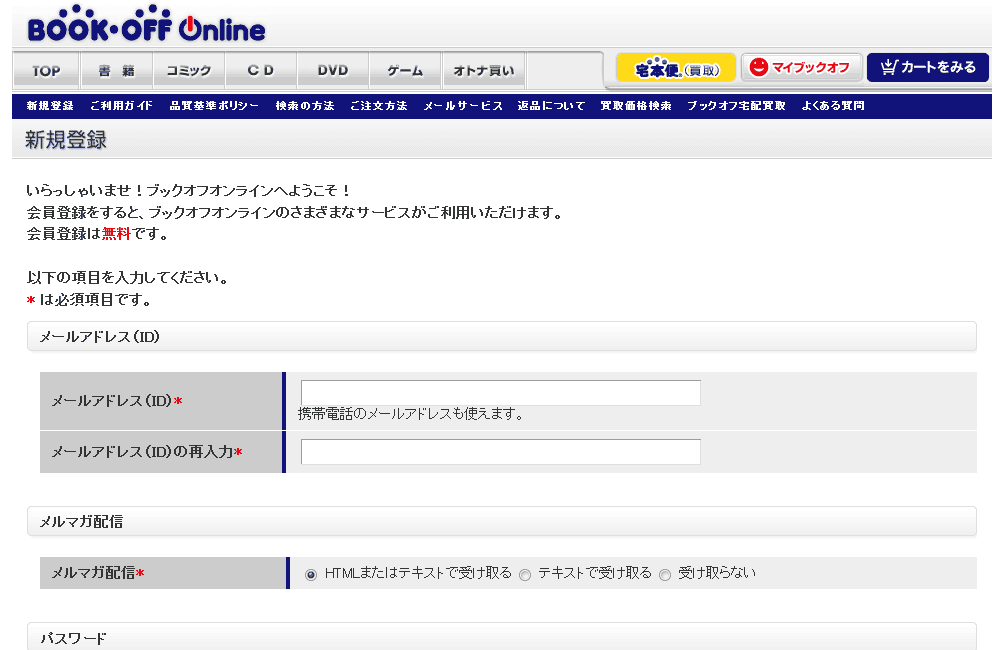
Task: Click the カートをみる cart button
Action: [x=927, y=68]
